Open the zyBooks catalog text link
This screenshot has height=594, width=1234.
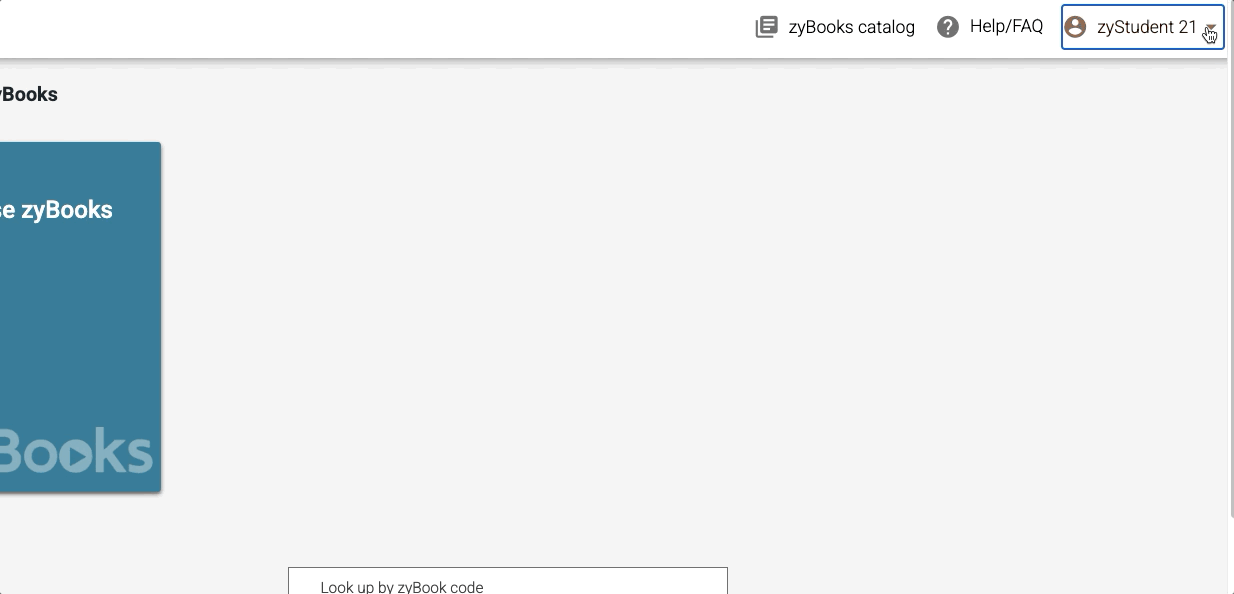pos(851,27)
